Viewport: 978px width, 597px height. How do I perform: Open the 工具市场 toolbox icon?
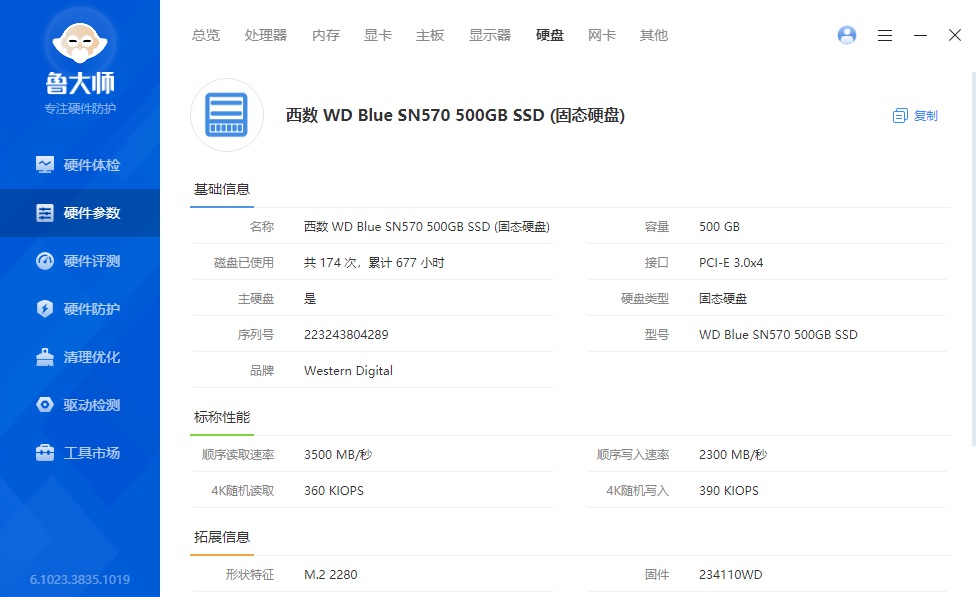point(45,453)
